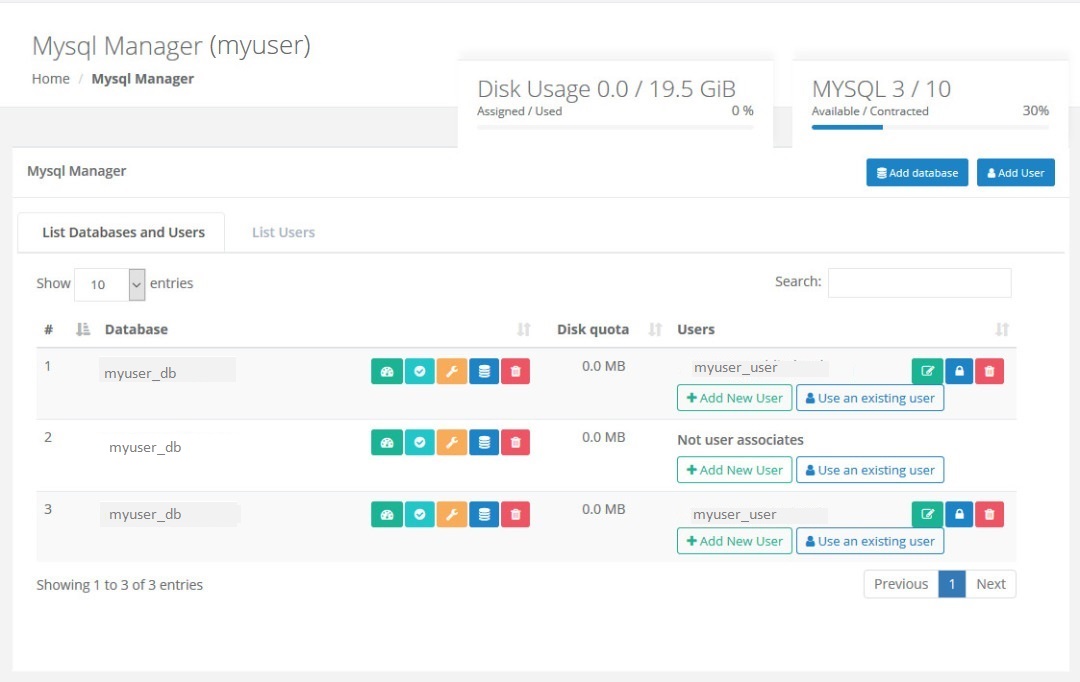Click the blue database icon in row 3
1080x682 pixels.
click(484, 515)
